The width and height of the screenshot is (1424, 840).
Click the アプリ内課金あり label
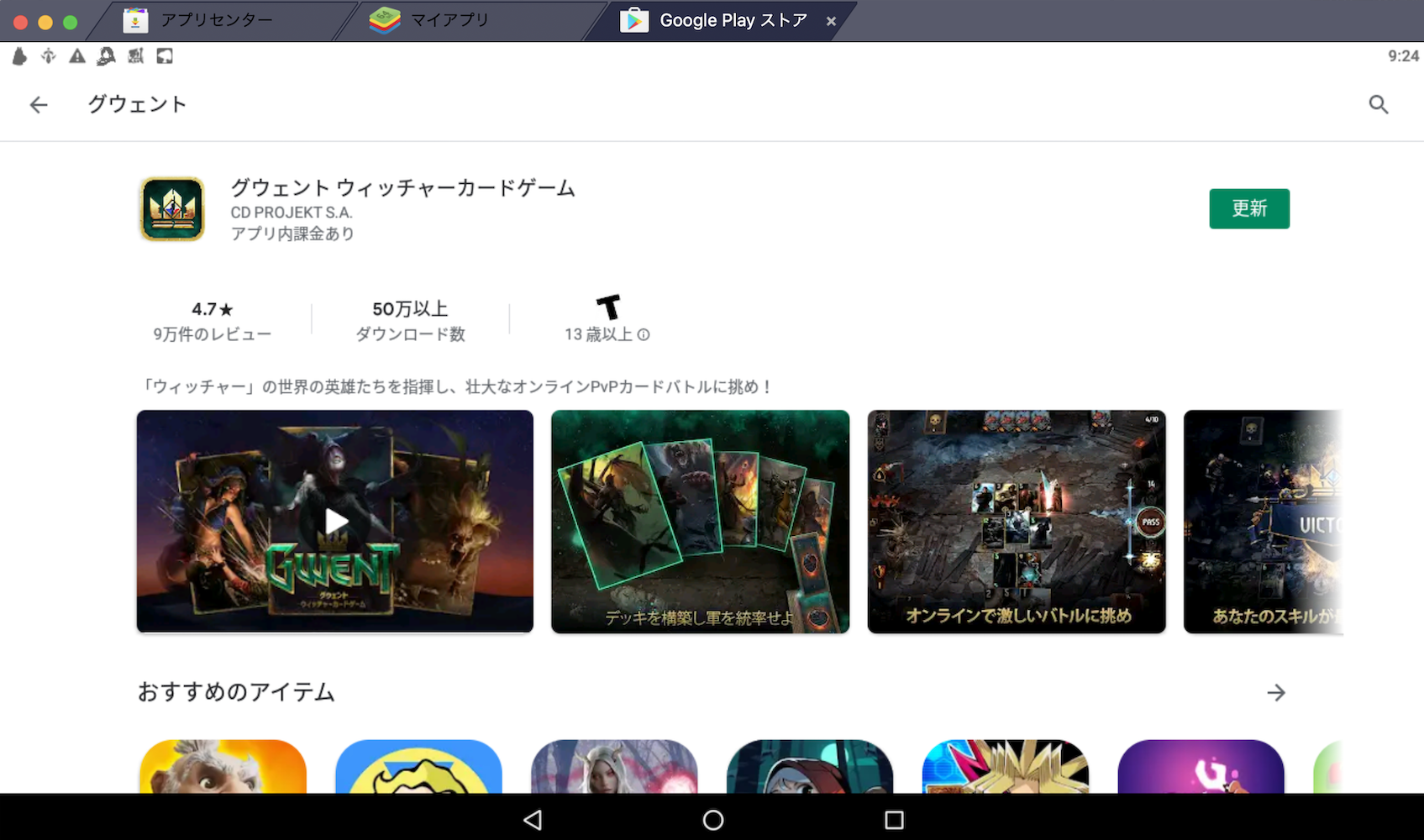click(292, 234)
